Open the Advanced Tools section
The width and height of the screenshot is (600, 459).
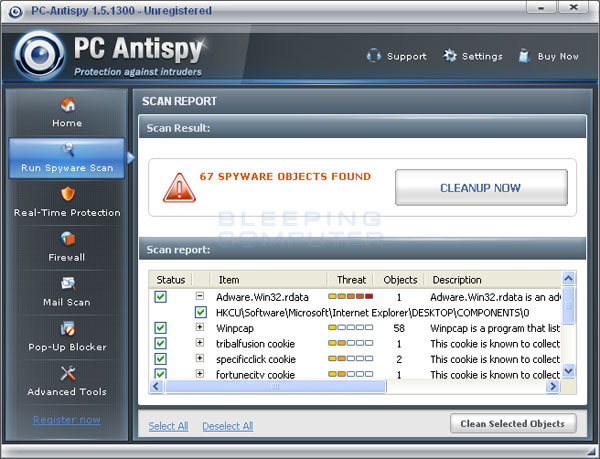(67, 382)
